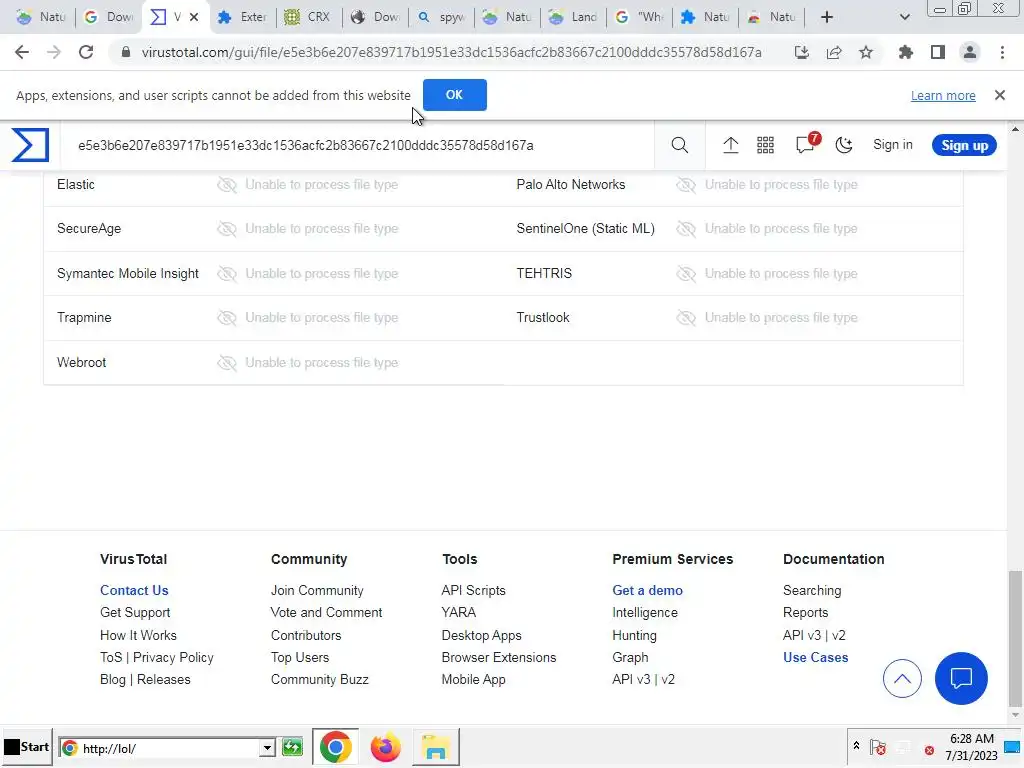This screenshot has width=1024, height=768.
Task: Click the blue chat bubble button
Action: [x=961, y=678]
